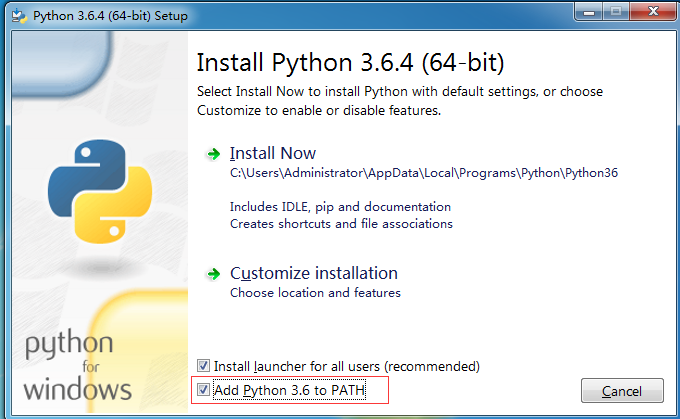Click Install launcher for all users label
Viewport: 680px width, 419px height.
347,367
